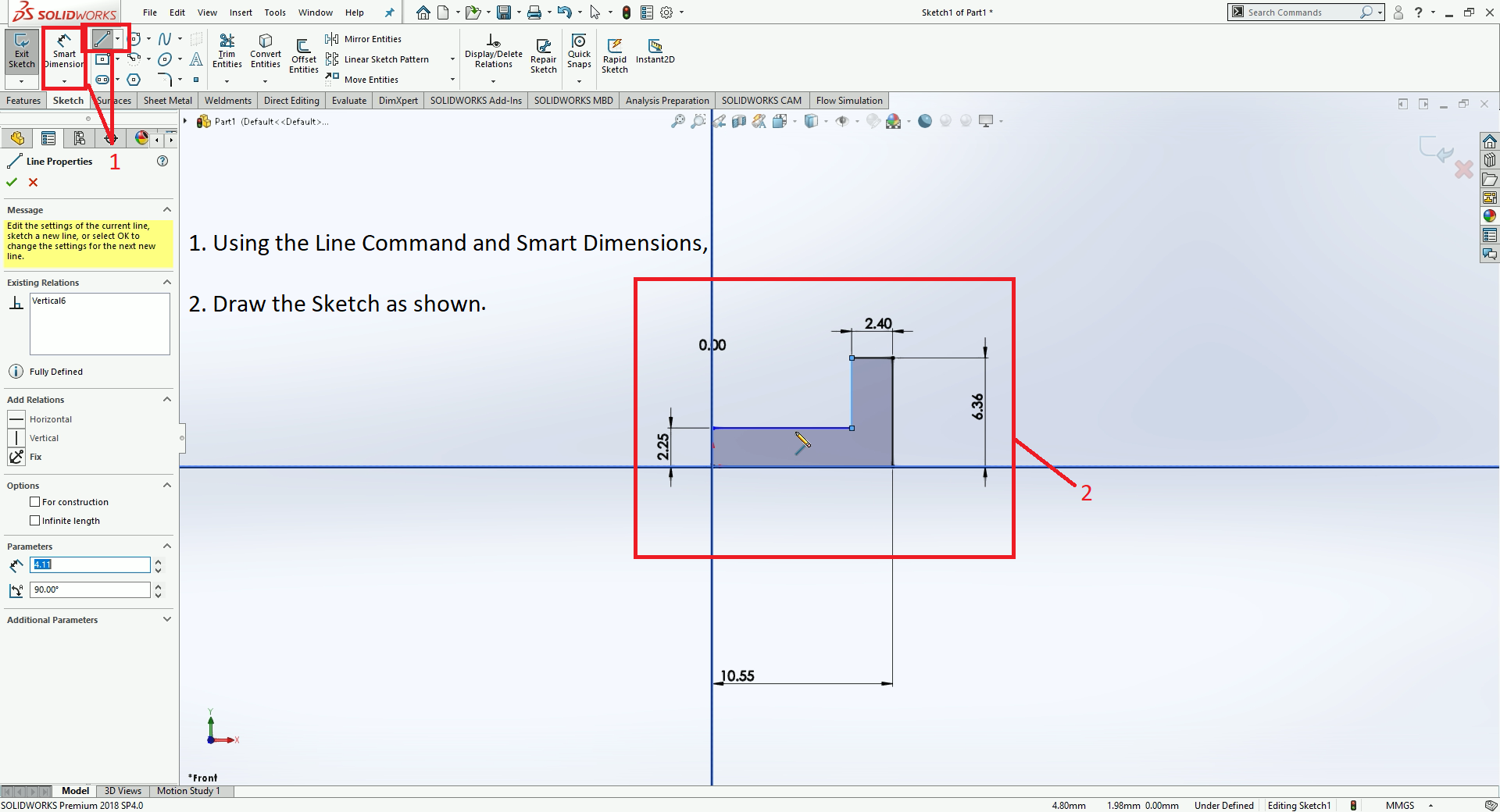1500x812 pixels.
Task: Click the Exit Sketch button
Action: pyautogui.click(x=21, y=52)
